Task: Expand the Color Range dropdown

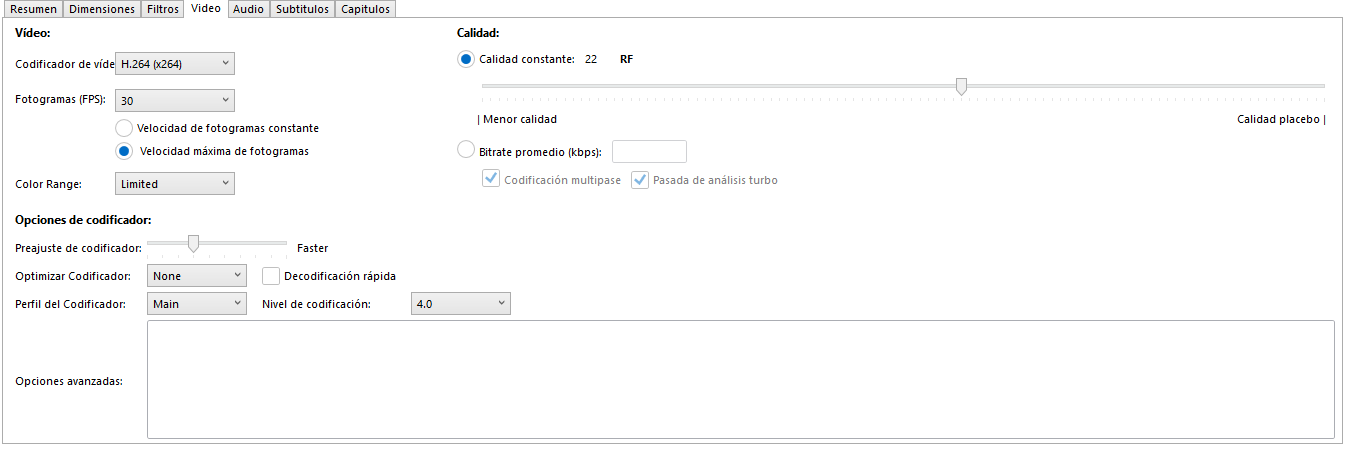Action: coord(175,184)
